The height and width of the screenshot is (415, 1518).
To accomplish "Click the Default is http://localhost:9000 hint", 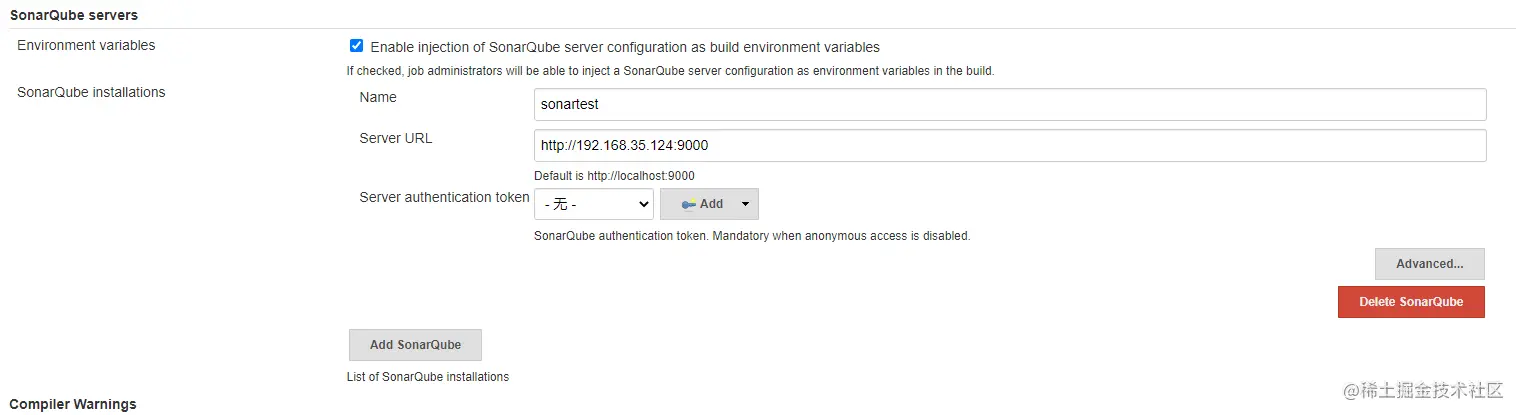I will tap(614, 176).
